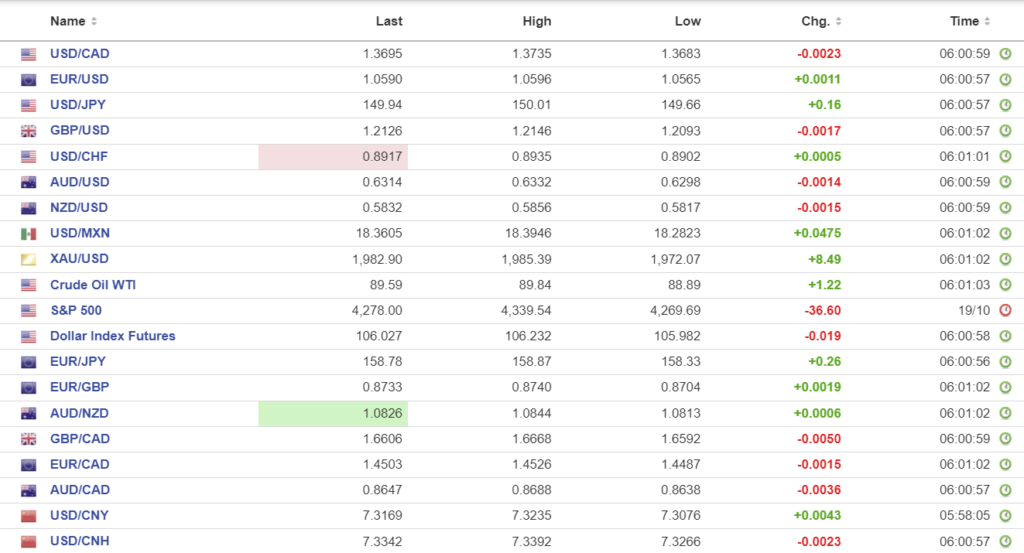Open the USD/JPY pair link
Viewport: 1024px width, 553px height.
79,105
